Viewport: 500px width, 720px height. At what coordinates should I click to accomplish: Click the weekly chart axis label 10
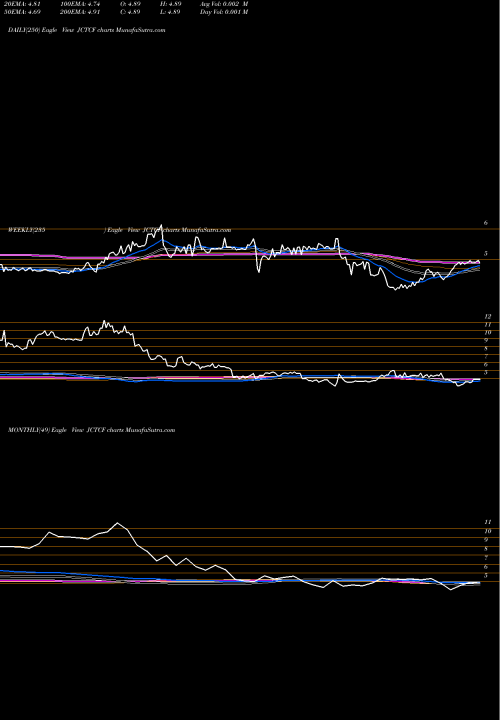pyautogui.click(x=488, y=332)
